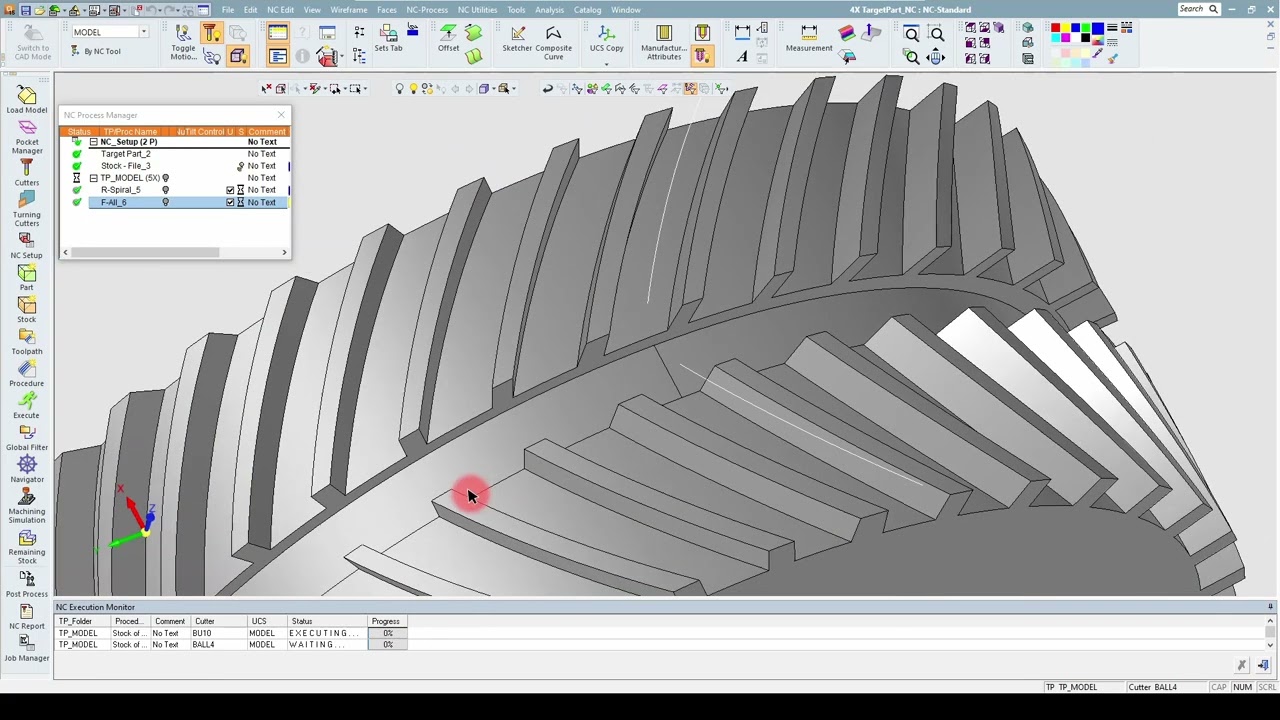Viewport: 1280px width, 720px height.
Task: Click the WAITING status cell
Action: tap(327, 645)
